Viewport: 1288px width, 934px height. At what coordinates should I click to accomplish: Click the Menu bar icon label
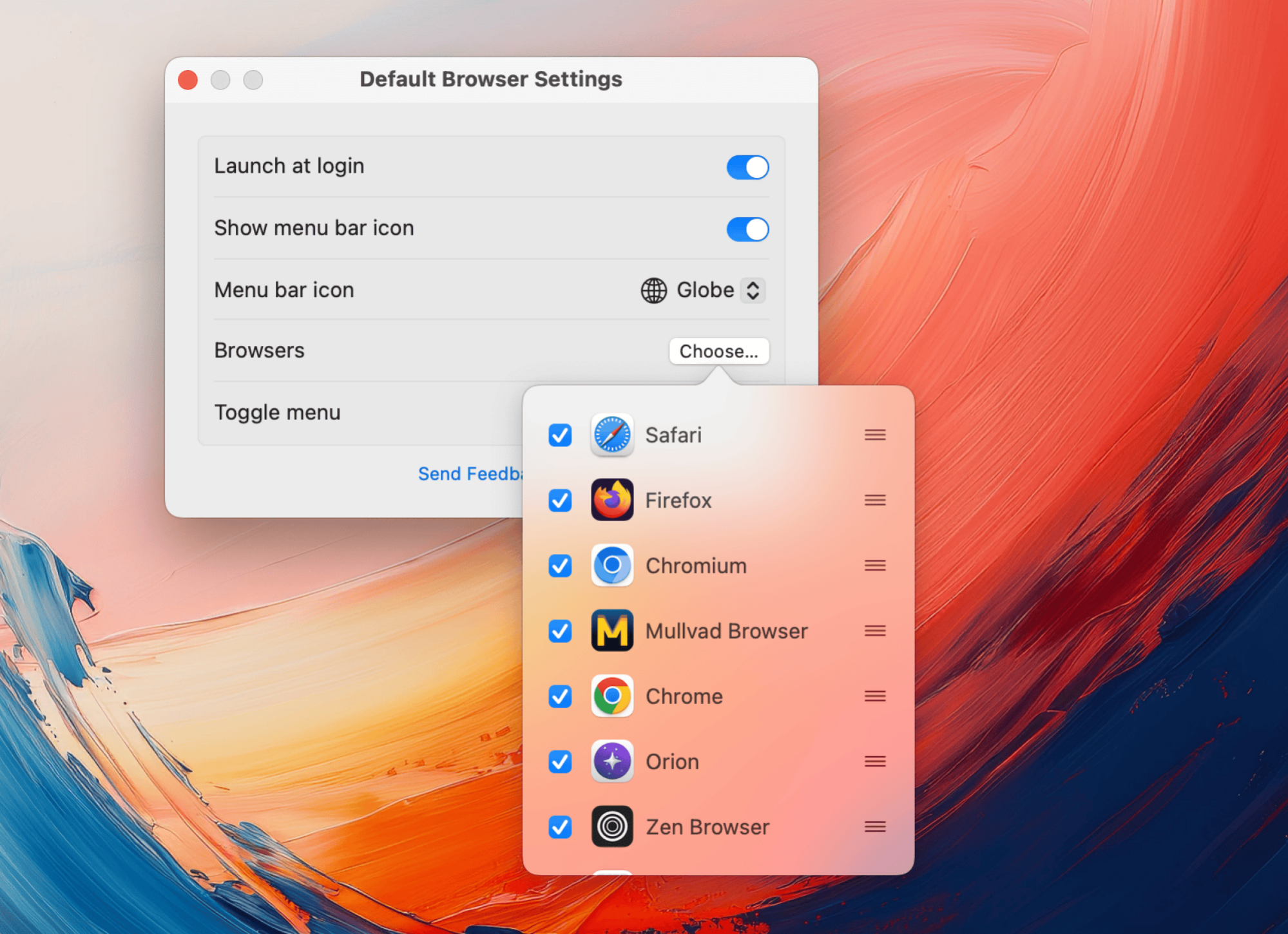click(284, 290)
